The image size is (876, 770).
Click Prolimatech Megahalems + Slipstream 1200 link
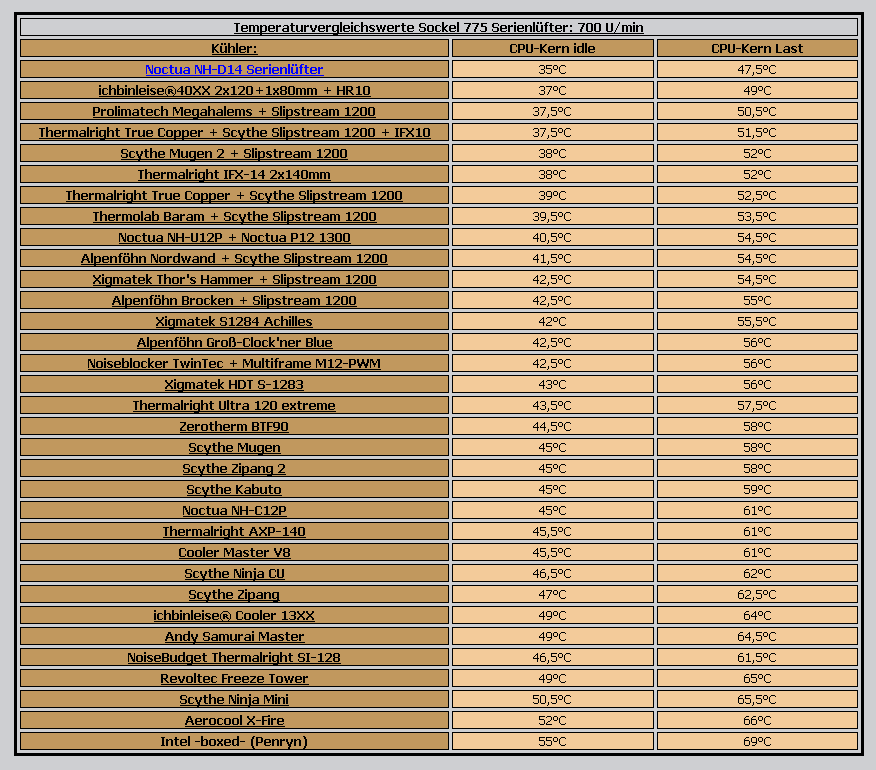click(x=234, y=111)
